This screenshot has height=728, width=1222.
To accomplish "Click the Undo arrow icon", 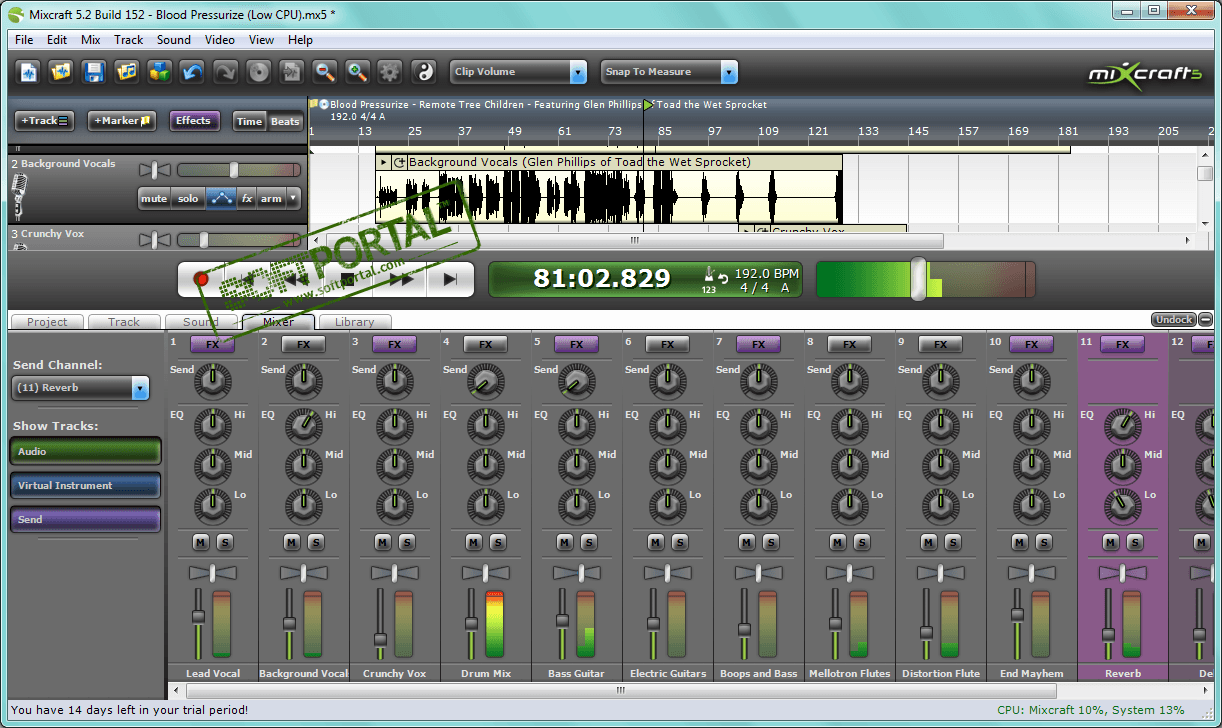I will 192,72.
